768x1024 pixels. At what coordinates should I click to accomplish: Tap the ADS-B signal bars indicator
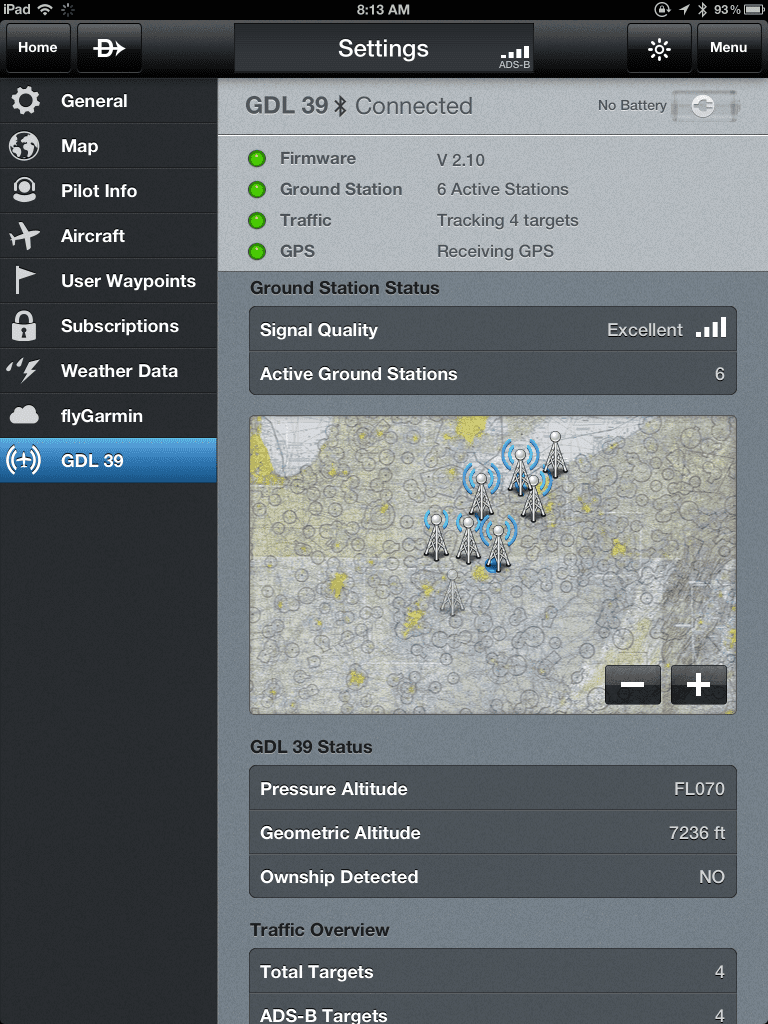point(515,57)
